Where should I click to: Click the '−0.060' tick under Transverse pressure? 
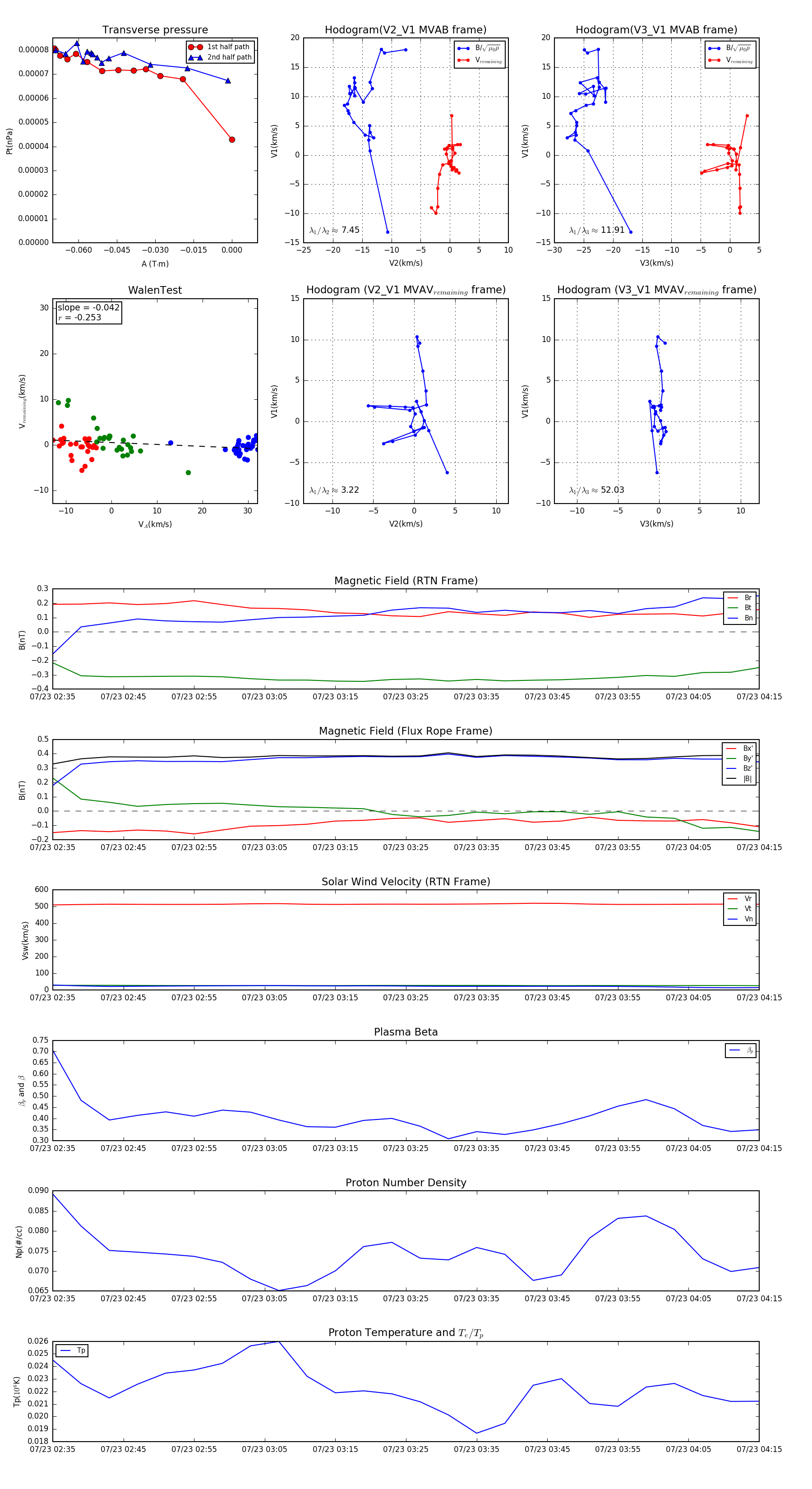(78, 250)
